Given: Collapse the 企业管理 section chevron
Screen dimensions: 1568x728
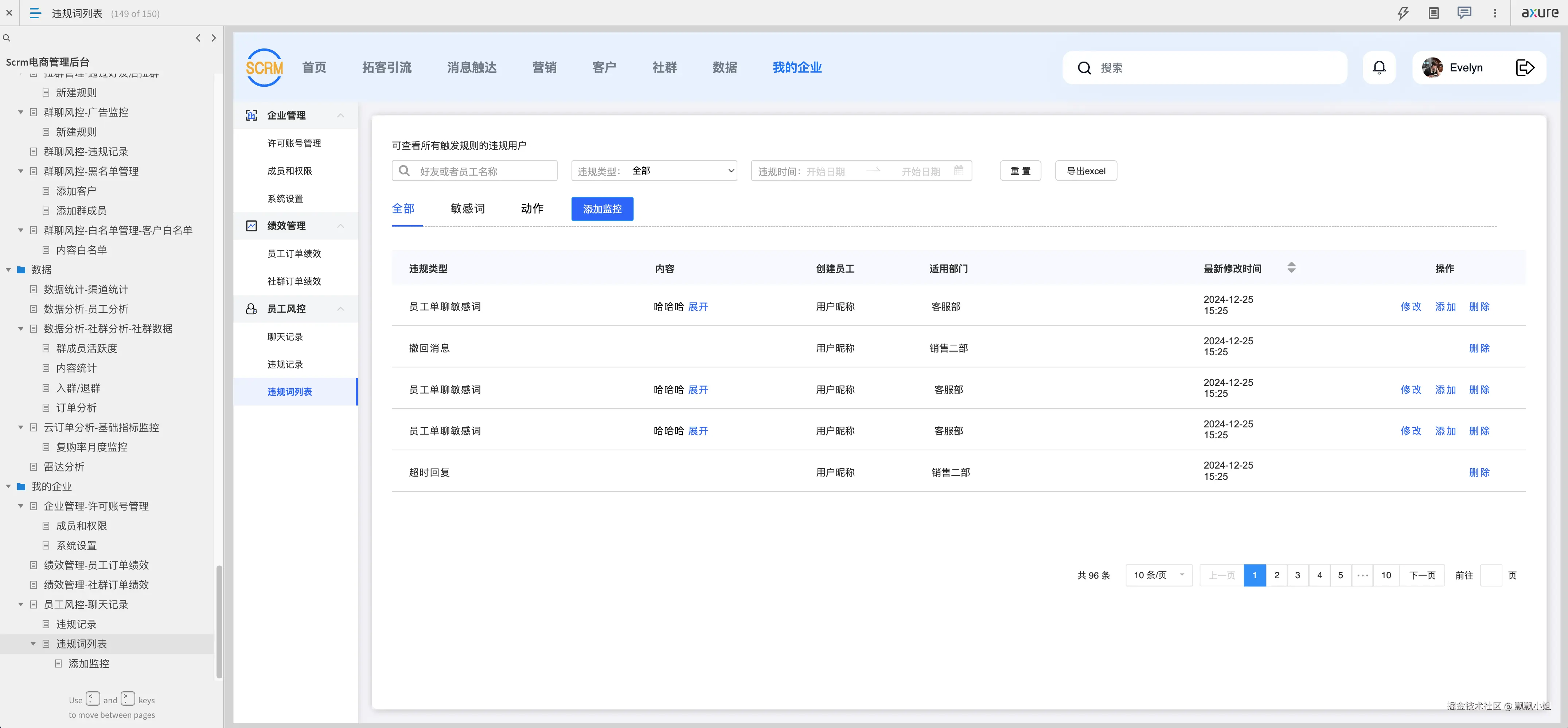Looking at the screenshot, I should 340,116.
